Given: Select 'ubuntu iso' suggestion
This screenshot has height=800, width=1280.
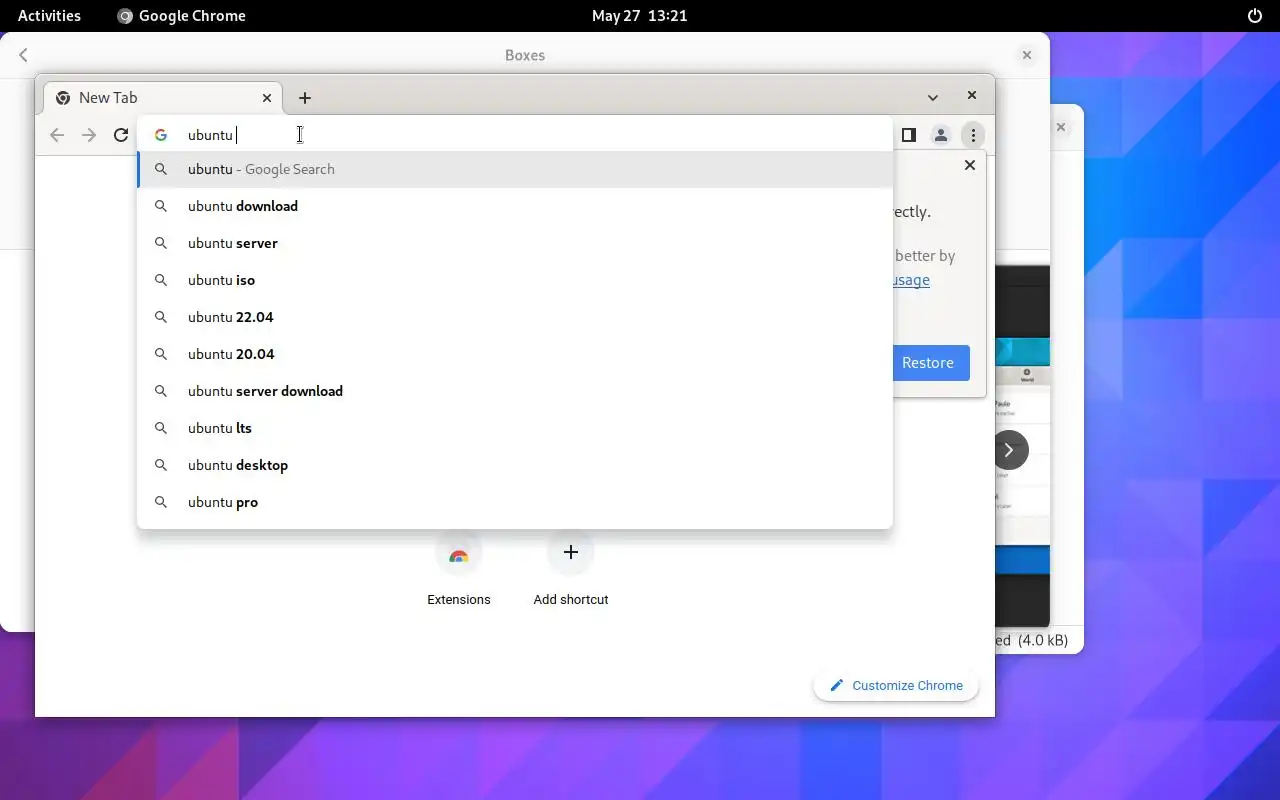Looking at the screenshot, I should (x=514, y=280).
